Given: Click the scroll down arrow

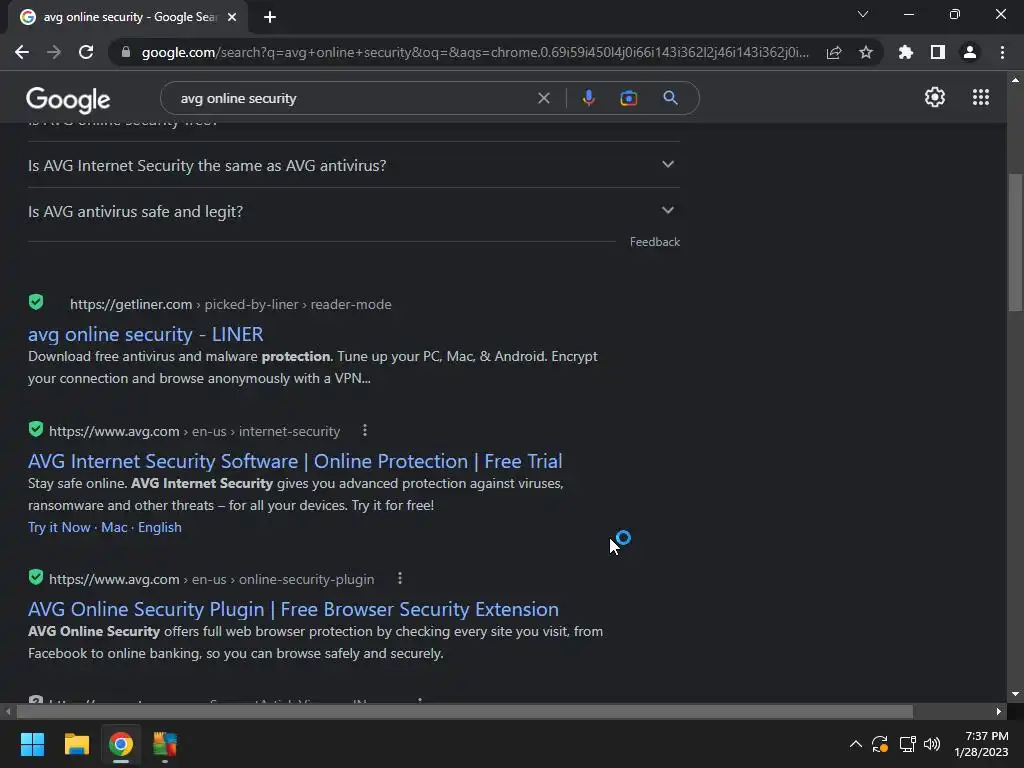Looking at the screenshot, I should click(x=1015, y=694).
